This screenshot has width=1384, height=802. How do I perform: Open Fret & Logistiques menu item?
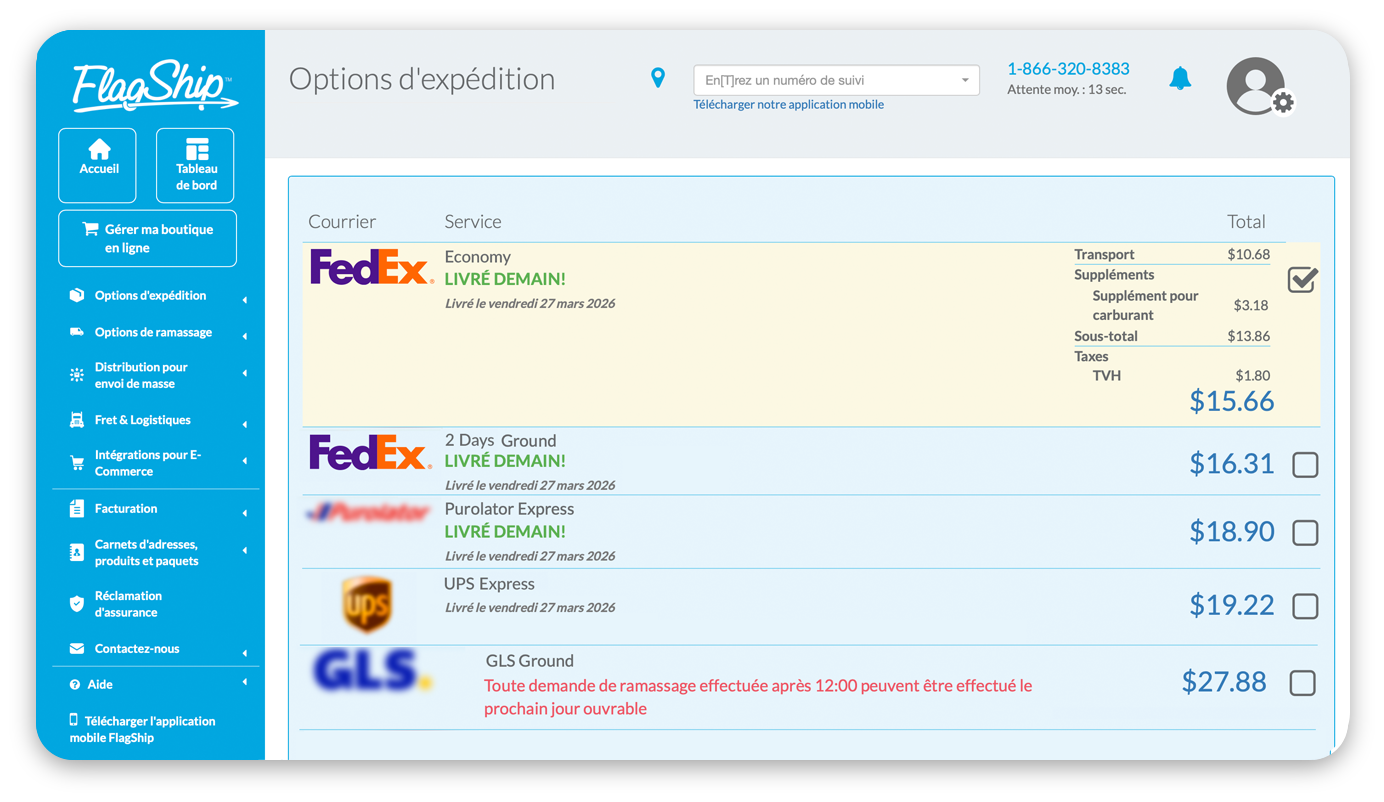coord(143,420)
